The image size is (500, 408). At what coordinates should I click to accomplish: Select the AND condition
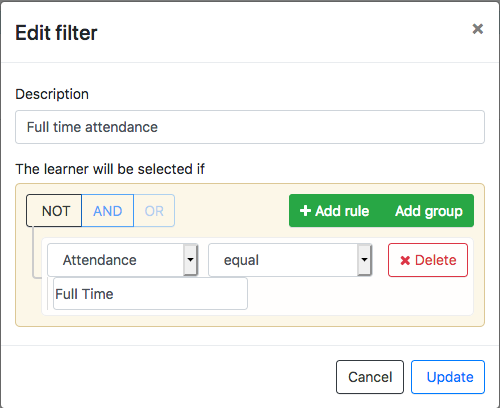coord(108,211)
